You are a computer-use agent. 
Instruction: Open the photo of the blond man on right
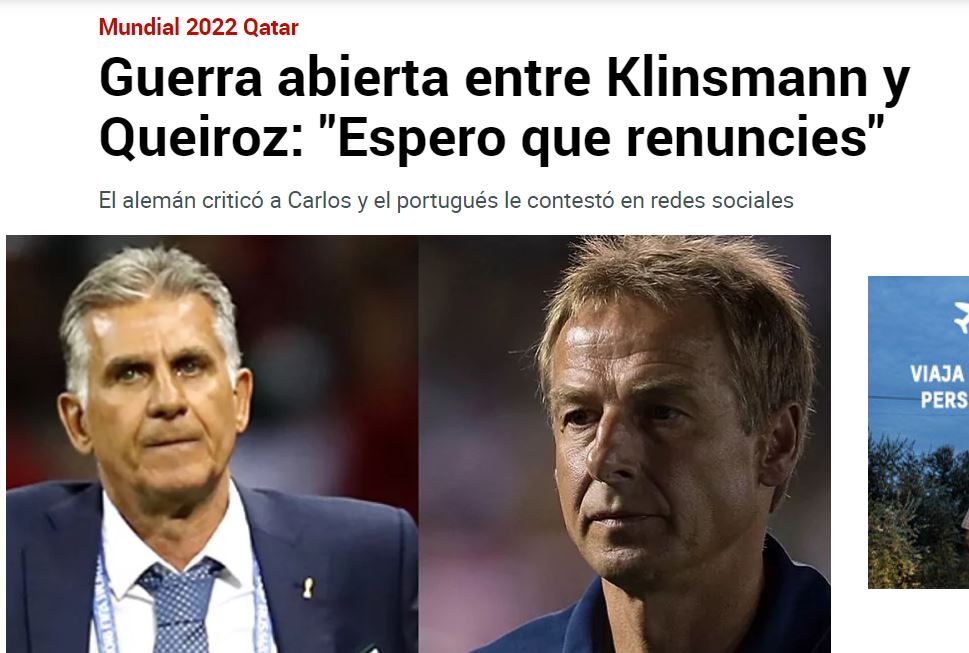[x=625, y=444]
